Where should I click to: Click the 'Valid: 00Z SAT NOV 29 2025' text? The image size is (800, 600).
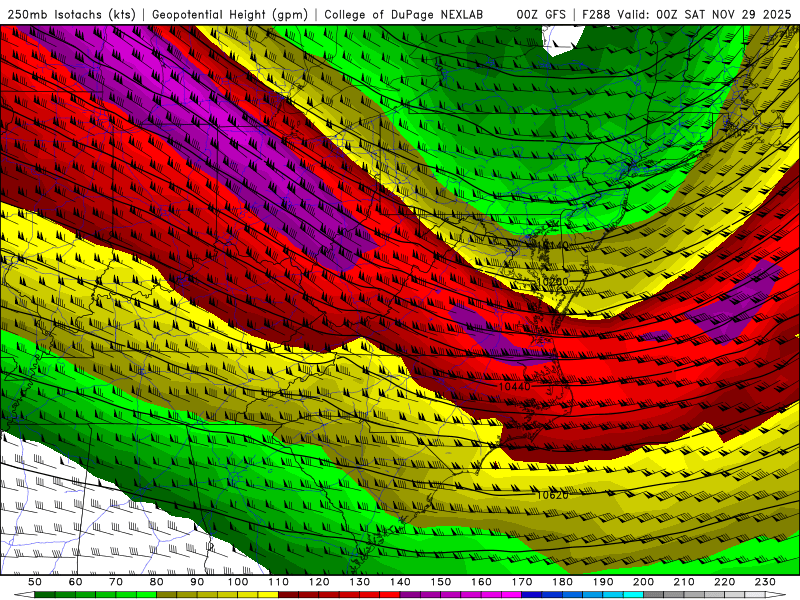(704, 15)
